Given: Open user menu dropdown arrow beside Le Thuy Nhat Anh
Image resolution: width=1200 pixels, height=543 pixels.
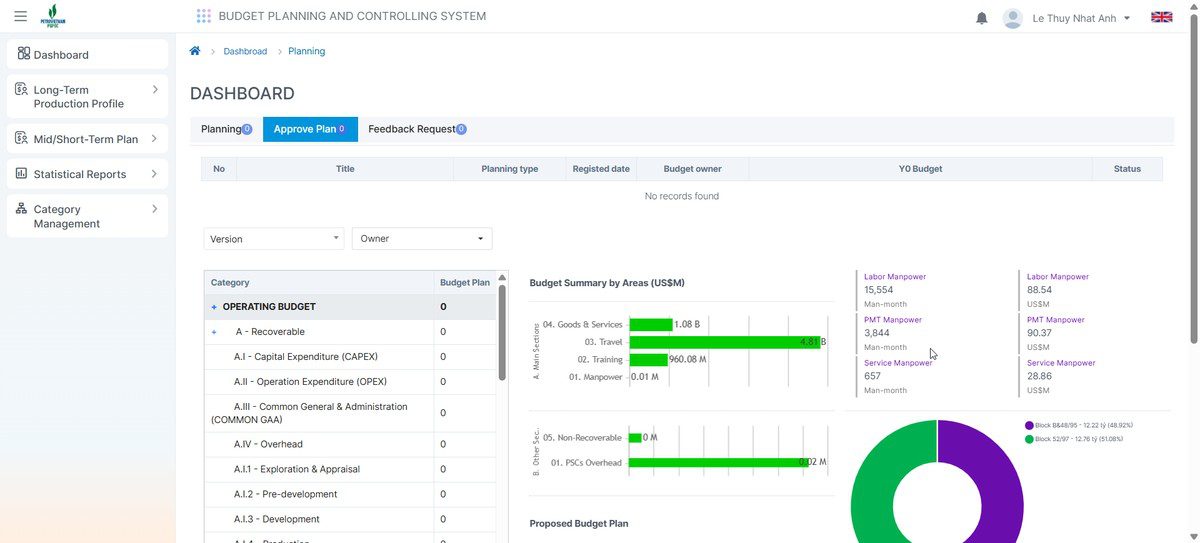Looking at the screenshot, I should tap(1127, 18).
